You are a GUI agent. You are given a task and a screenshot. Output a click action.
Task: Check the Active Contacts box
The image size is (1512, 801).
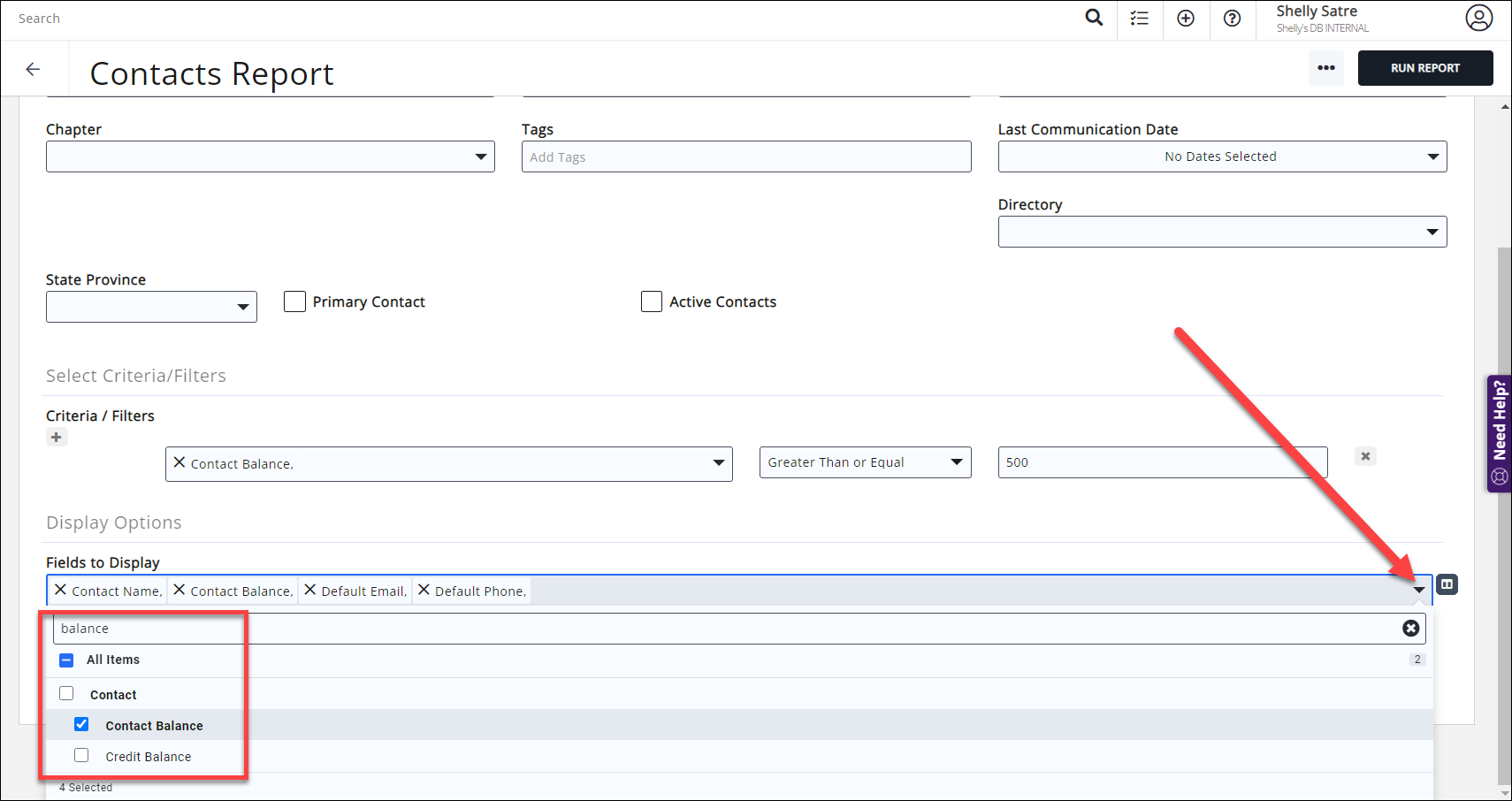[652, 301]
